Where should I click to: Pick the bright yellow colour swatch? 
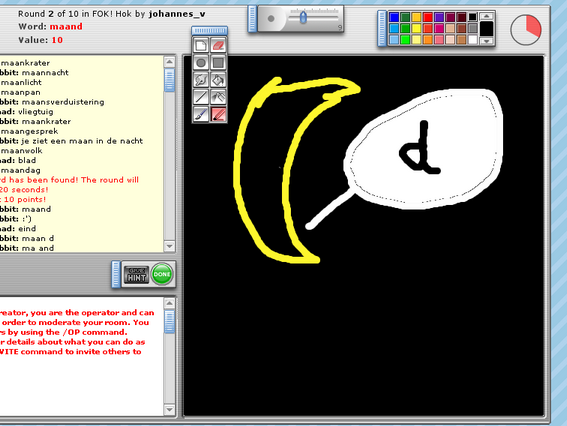(417, 28)
